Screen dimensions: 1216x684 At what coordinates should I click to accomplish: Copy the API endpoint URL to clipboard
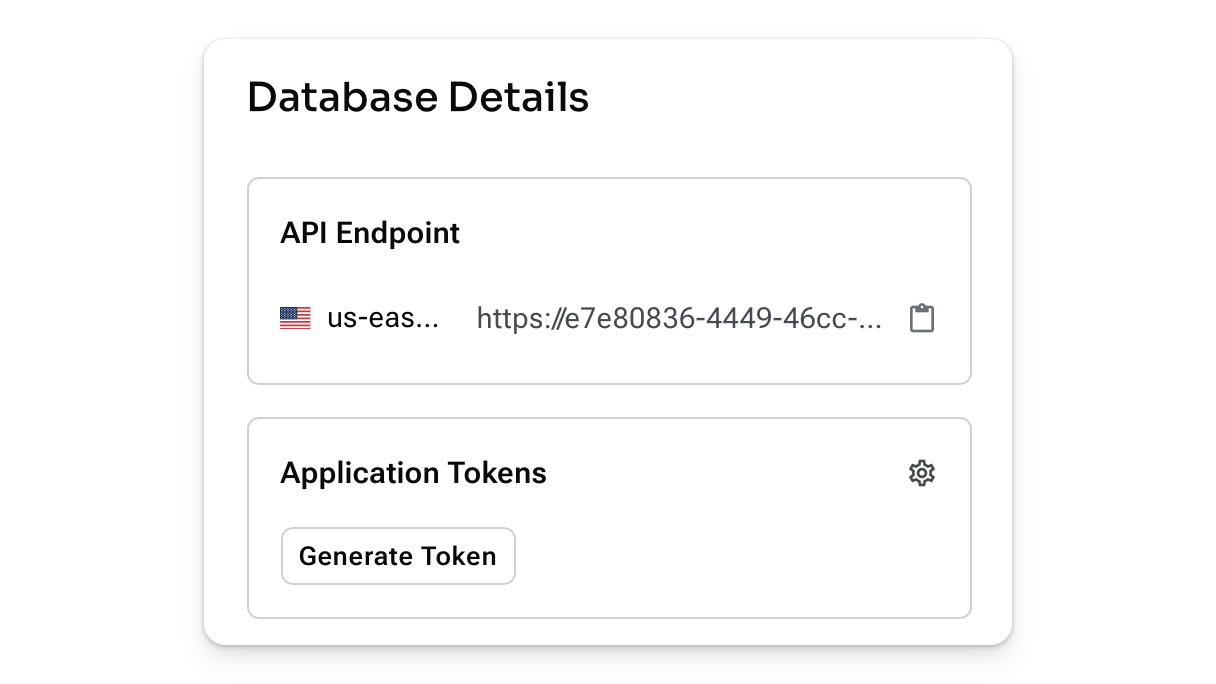pyautogui.click(x=921, y=319)
